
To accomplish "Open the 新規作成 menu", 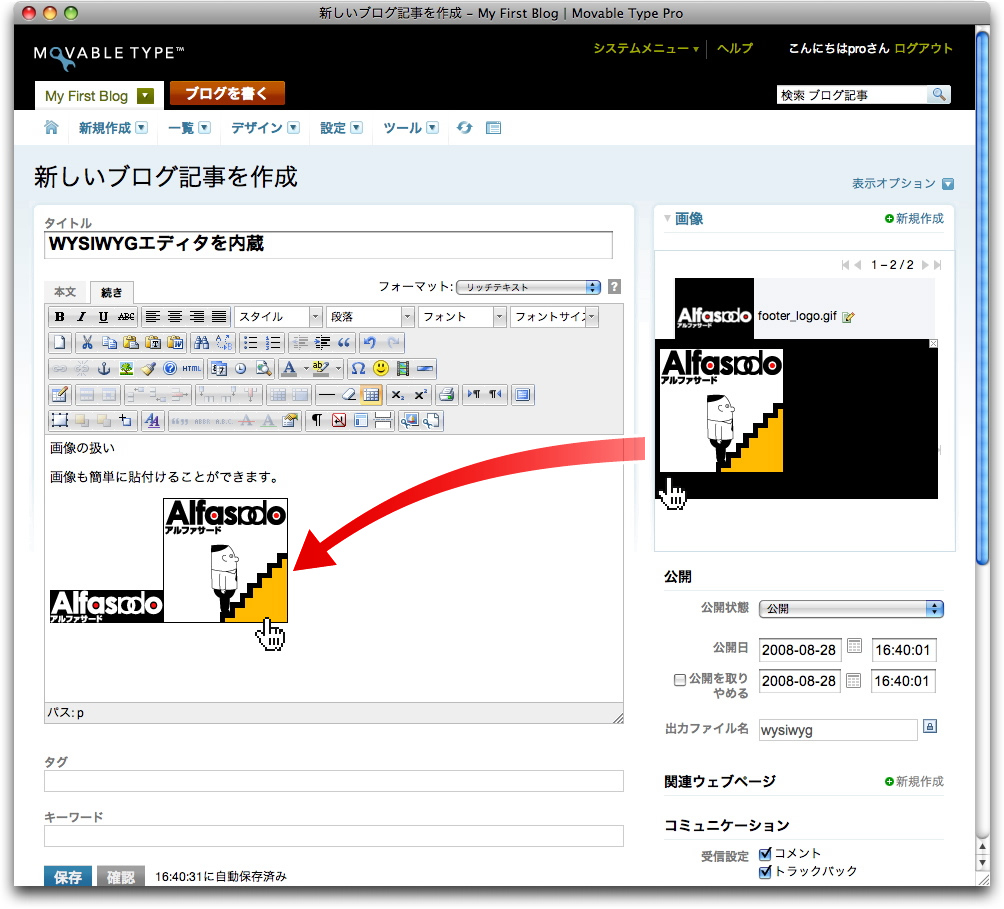I will click(x=113, y=128).
